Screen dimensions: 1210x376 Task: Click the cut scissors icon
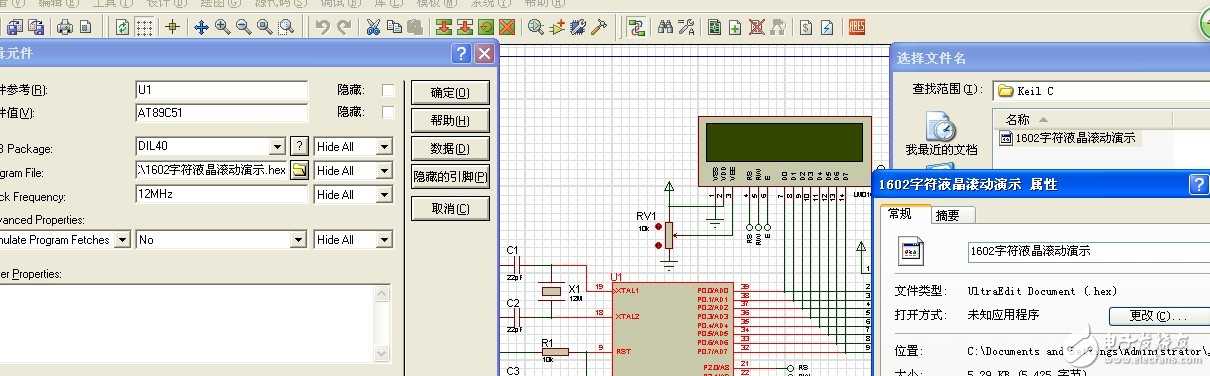pyautogui.click(x=373, y=27)
